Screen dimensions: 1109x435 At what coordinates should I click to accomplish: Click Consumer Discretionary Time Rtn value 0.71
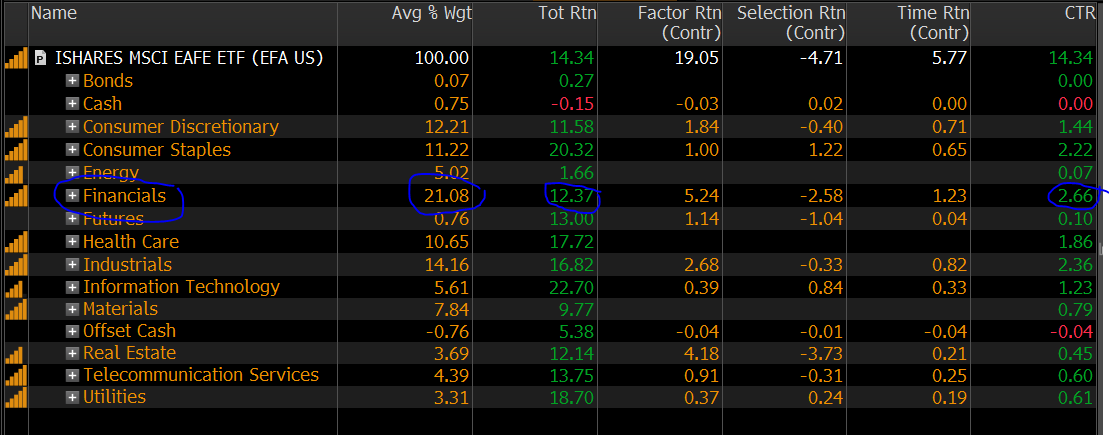click(949, 127)
